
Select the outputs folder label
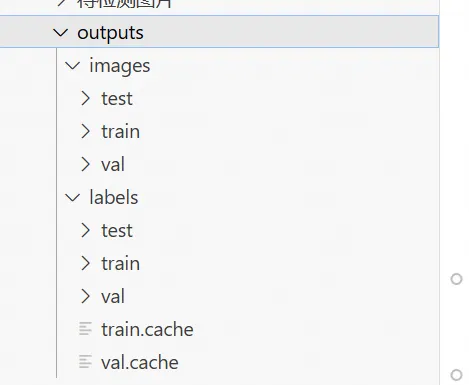(x=110, y=33)
